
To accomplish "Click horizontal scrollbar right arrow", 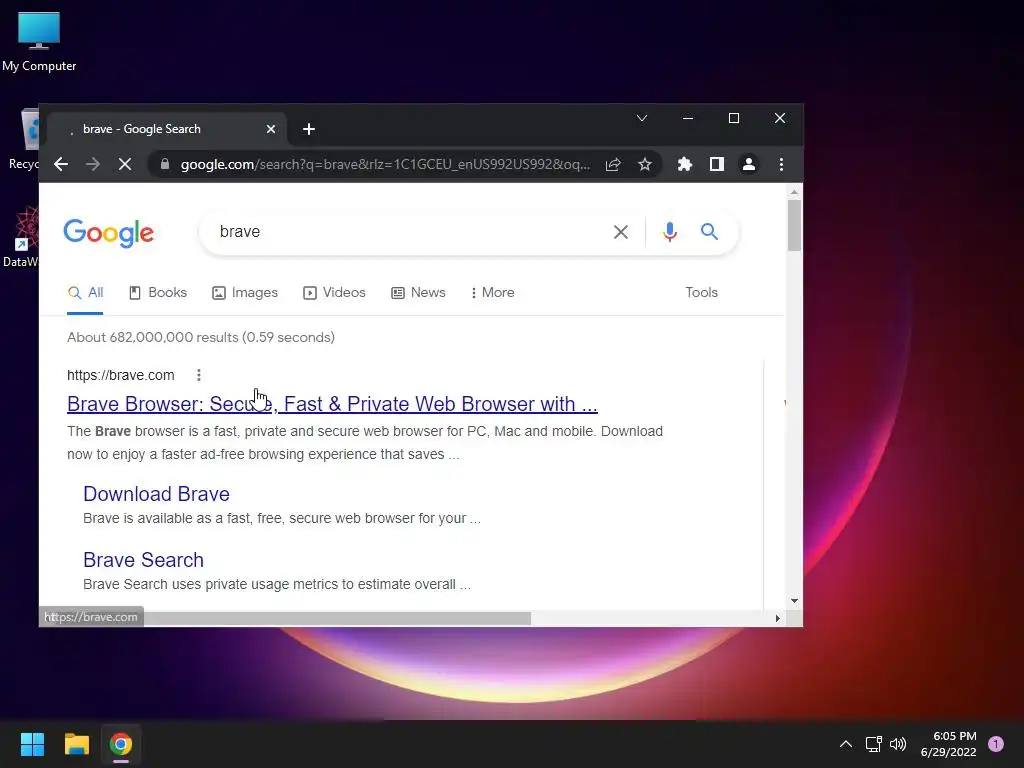I will click(x=777, y=618).
